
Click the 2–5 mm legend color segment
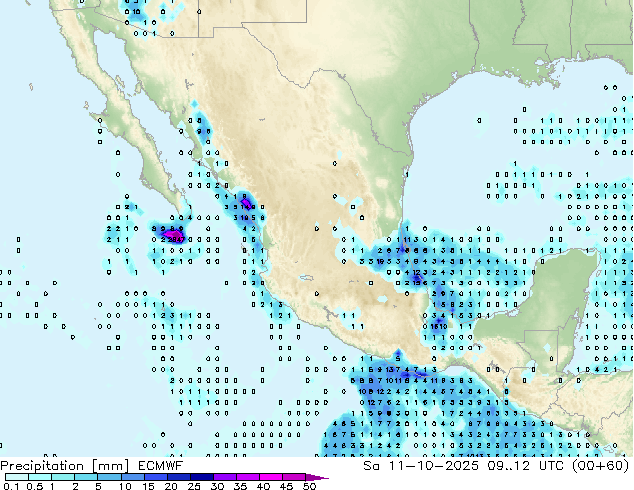[86, 477]
